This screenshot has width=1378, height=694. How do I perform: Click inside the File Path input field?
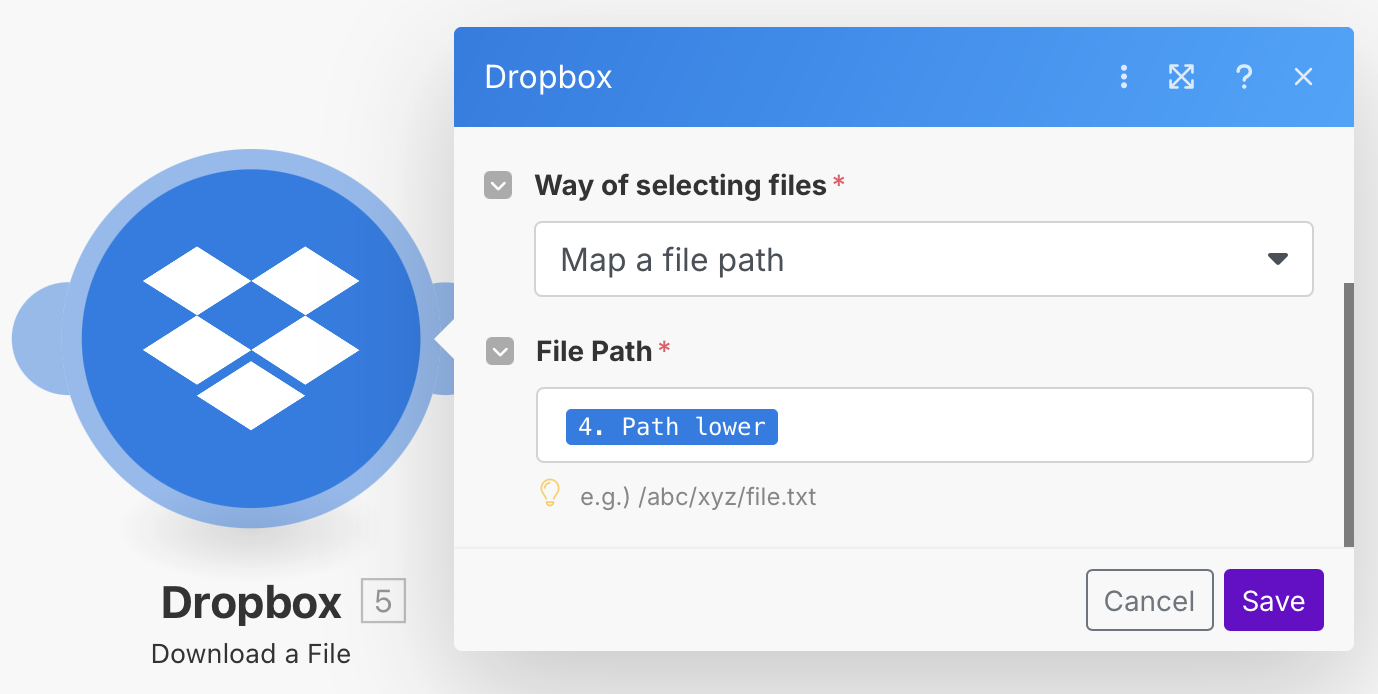[924, 425]
